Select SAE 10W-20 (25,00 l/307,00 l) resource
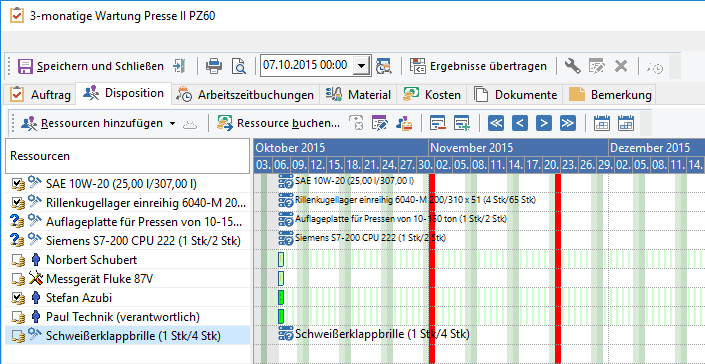The image size is (705, 364). [x=128, y=183]
